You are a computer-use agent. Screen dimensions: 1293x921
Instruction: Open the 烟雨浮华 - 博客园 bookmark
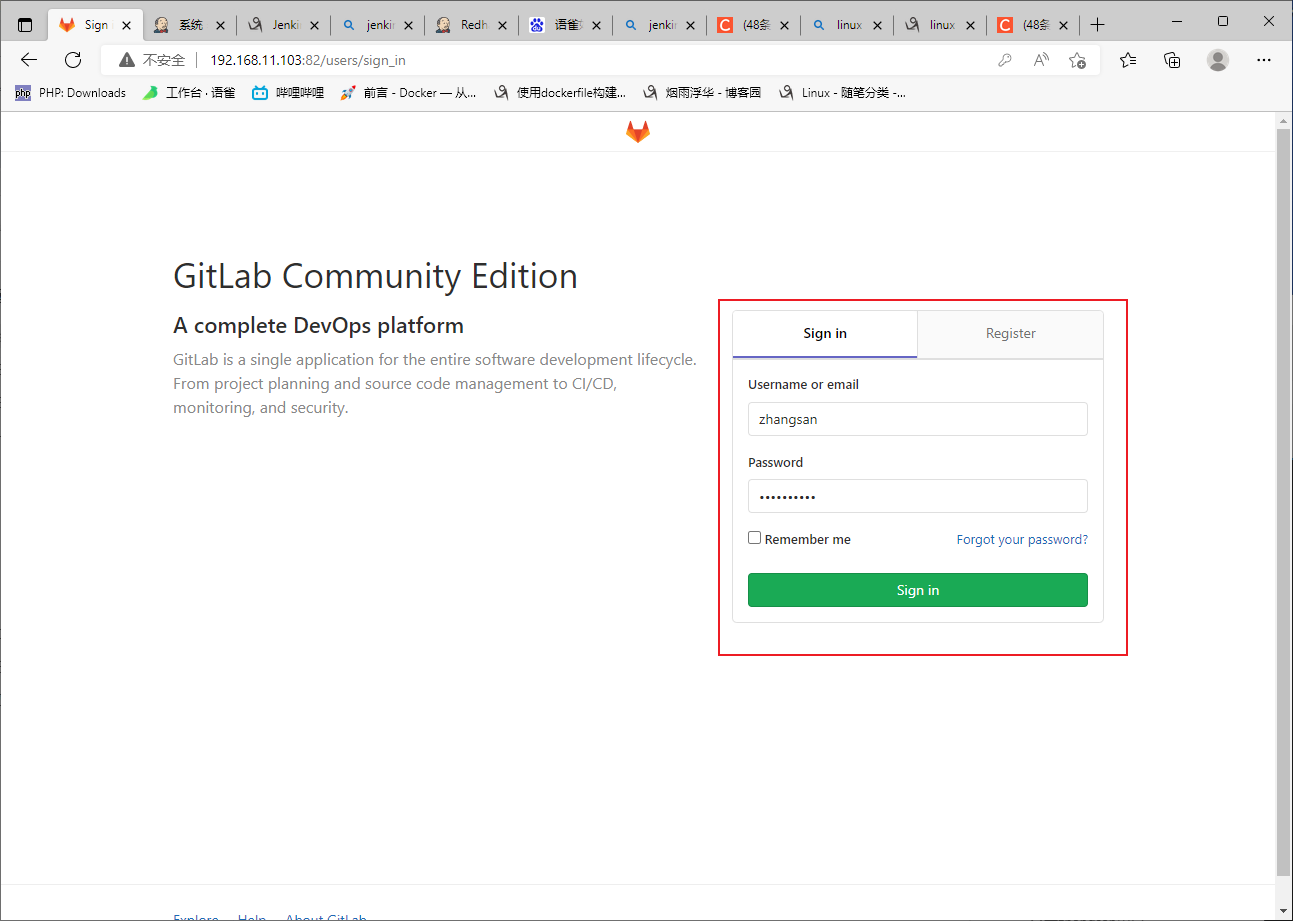[703, 93]
